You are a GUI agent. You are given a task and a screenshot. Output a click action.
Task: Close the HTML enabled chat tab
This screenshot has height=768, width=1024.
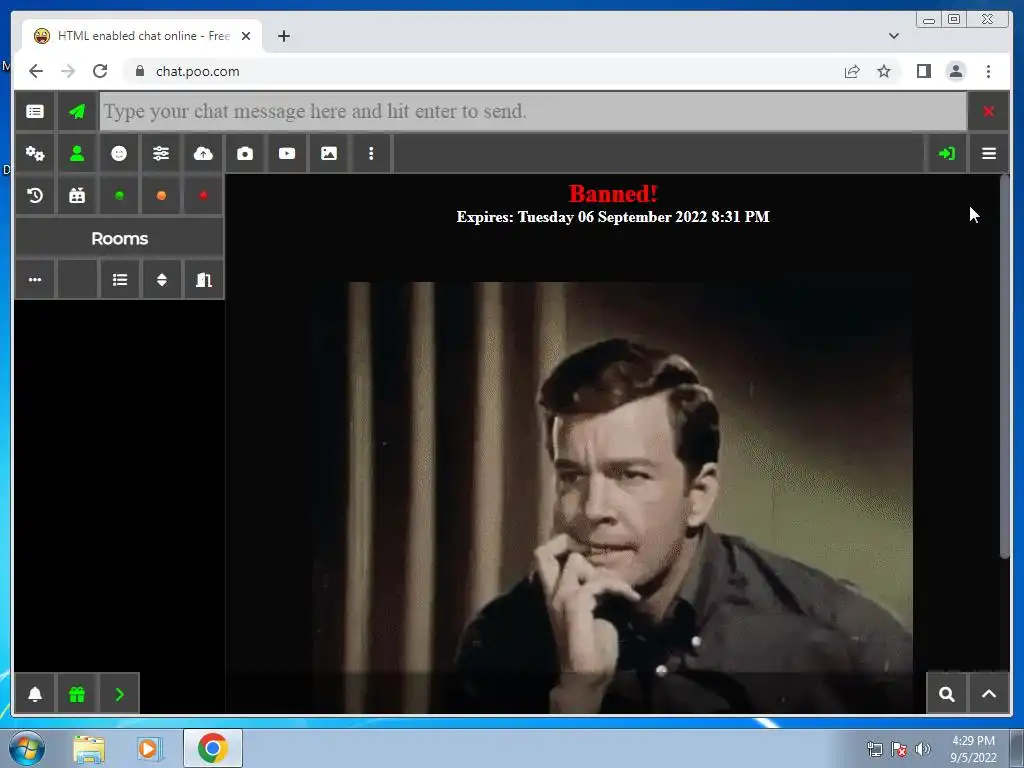pos(246,36)
